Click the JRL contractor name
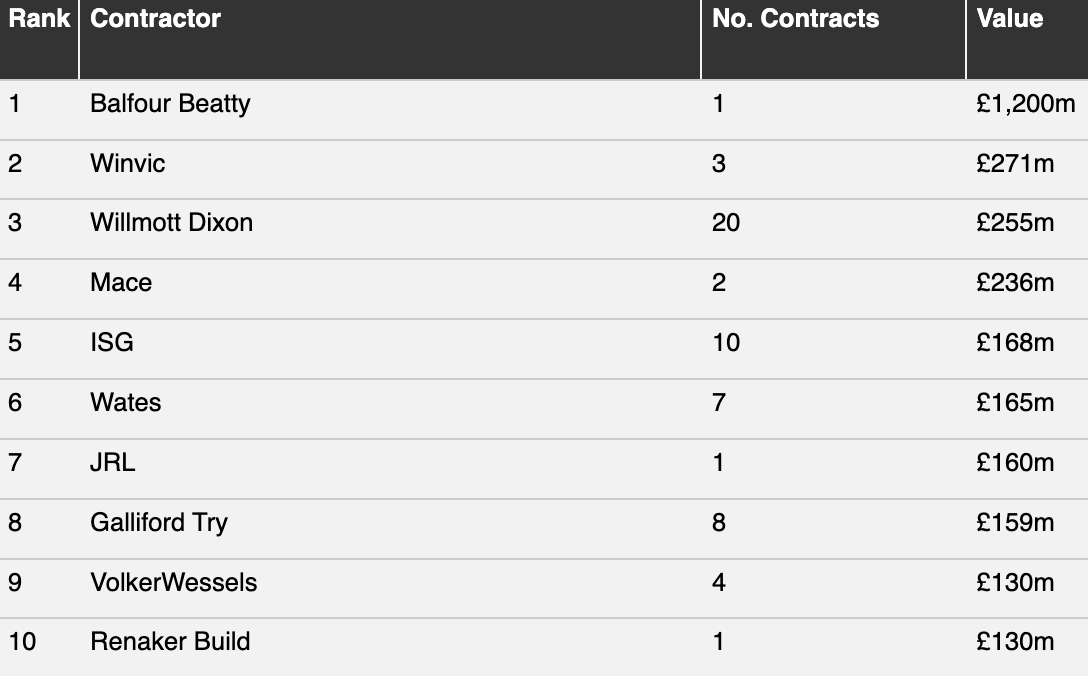The height and width of the screenshot is (676, 1088). click(x=112, y=463)
